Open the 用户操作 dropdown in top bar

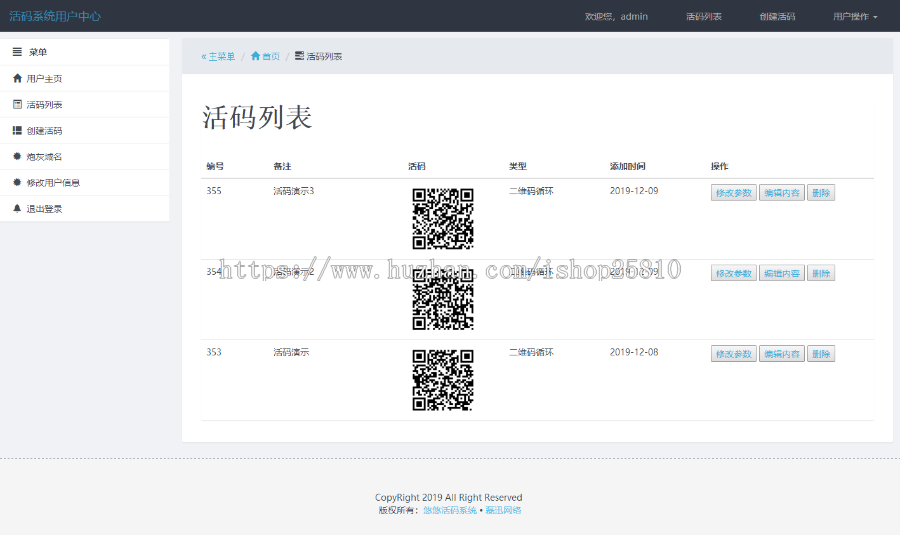tap(855, 17)
